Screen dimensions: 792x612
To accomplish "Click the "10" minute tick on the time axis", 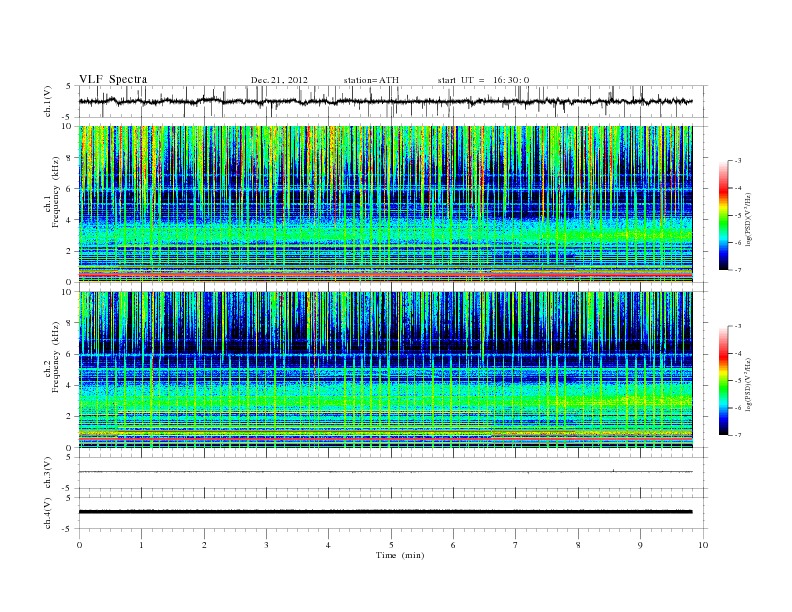I will pyautogui.click(x=703, y=545).
